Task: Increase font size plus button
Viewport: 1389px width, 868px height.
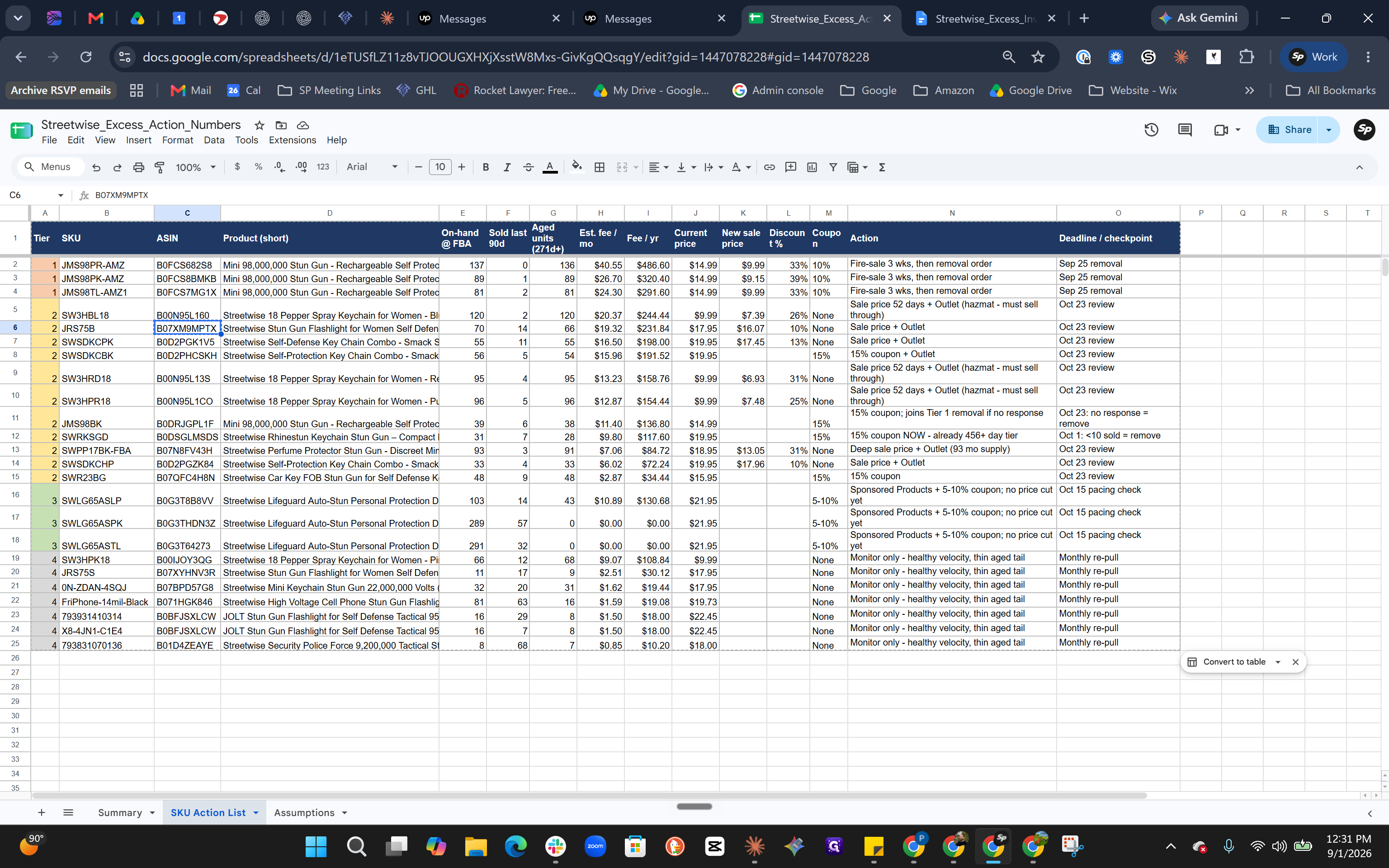Action: tap(462, 167)
